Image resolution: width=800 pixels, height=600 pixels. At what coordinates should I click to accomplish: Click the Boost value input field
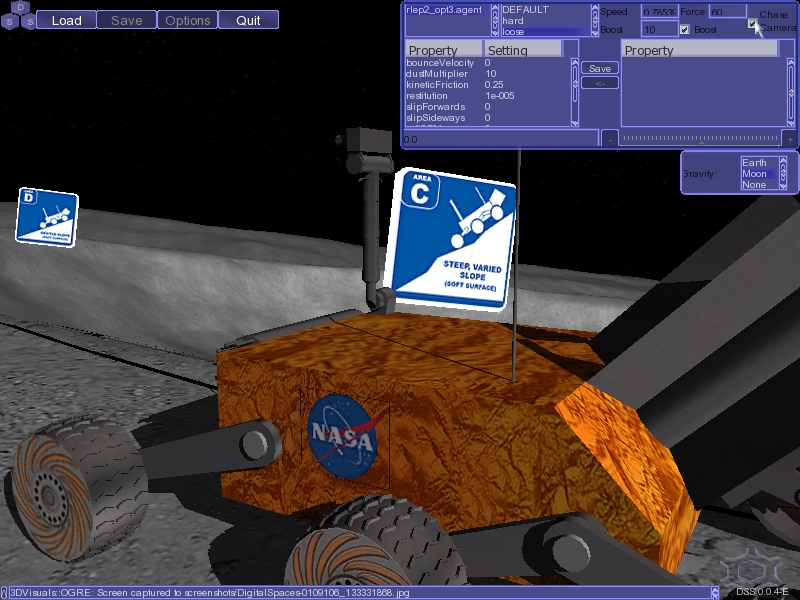[x=660, y=30]
